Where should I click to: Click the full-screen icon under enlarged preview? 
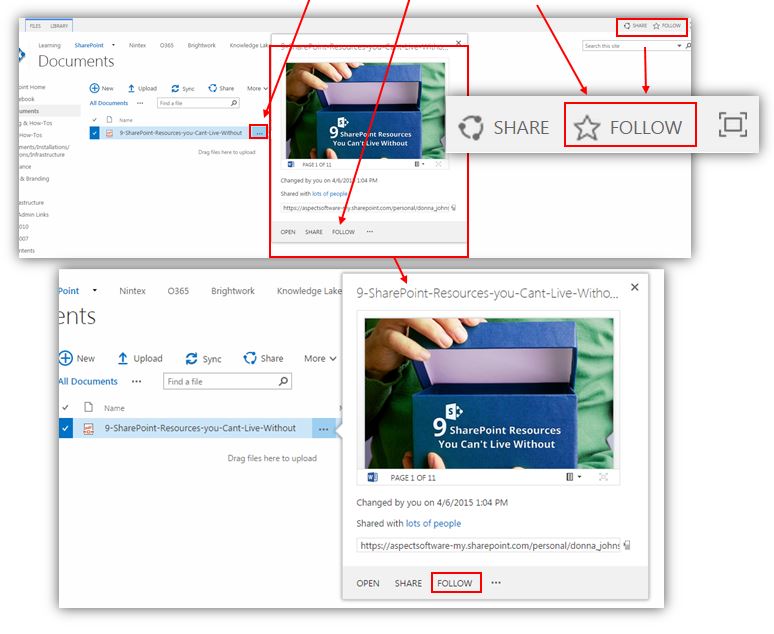[x=603, y=476]
